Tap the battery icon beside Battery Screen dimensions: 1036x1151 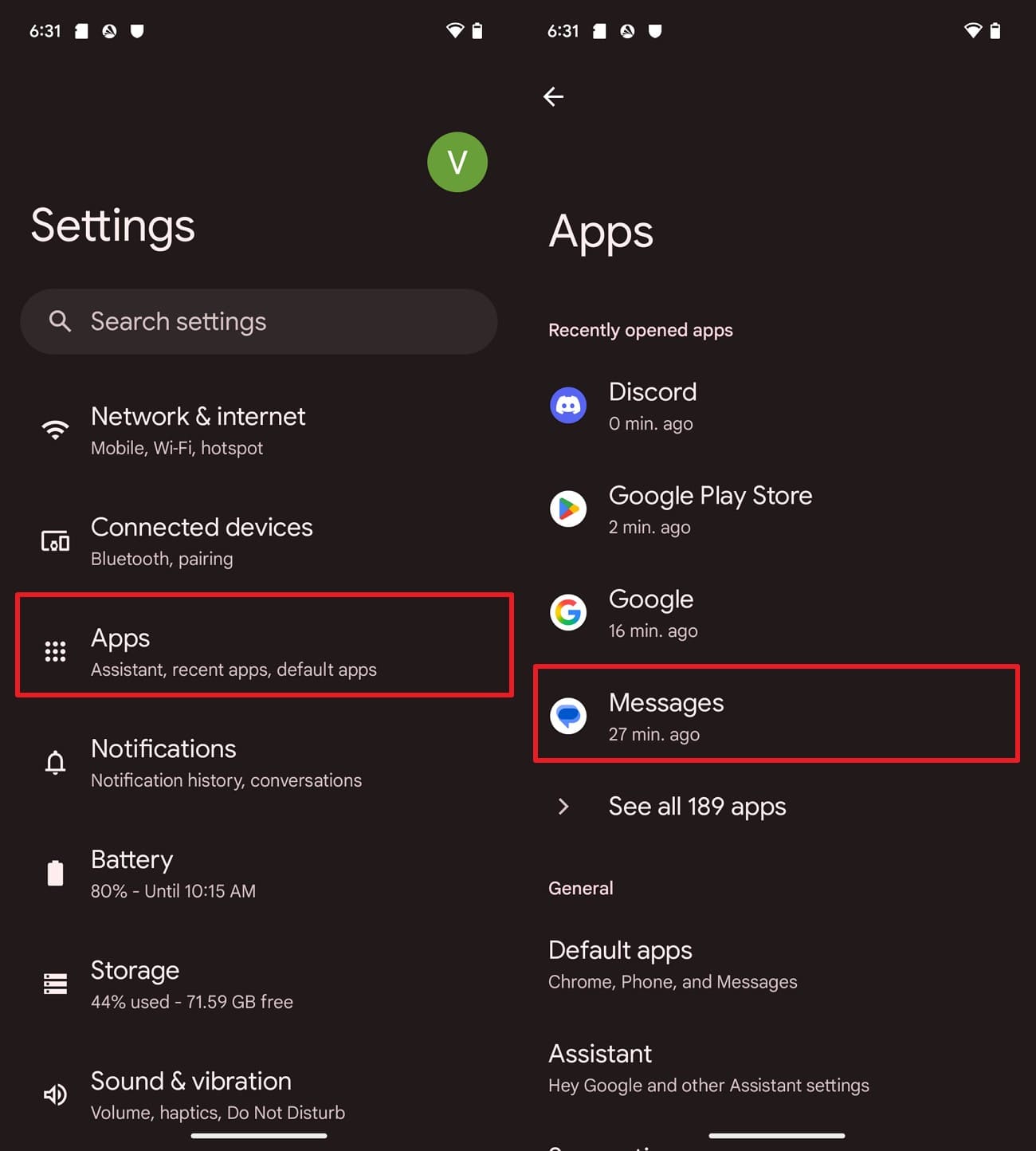click(55, 874)
